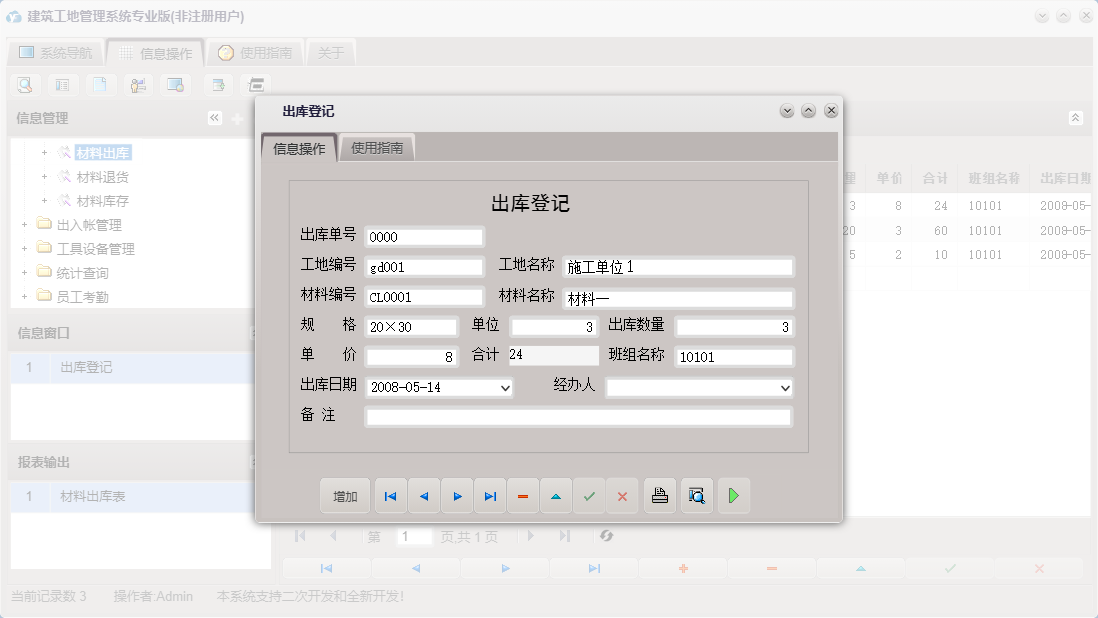Cancel changes with the red X icon
1098x618 pixels.
(622, 495)
